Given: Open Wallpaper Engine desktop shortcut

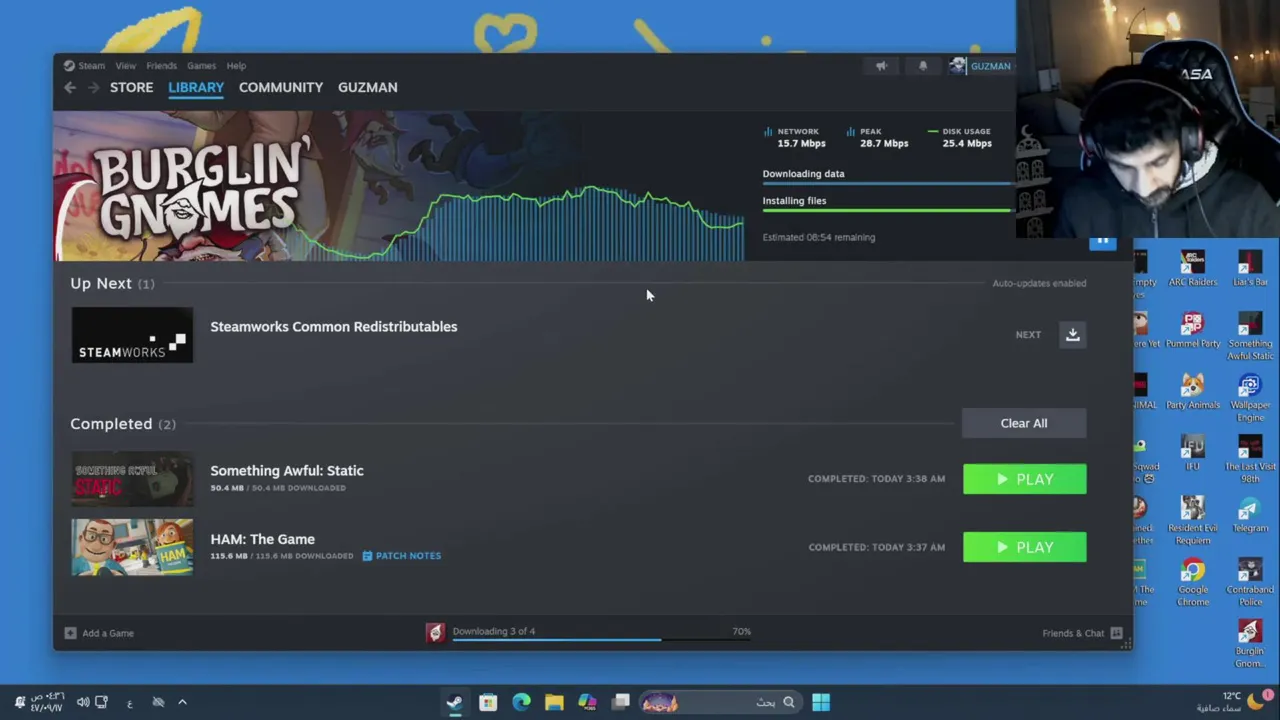Looking at the screenshot, I should 1250,397.
